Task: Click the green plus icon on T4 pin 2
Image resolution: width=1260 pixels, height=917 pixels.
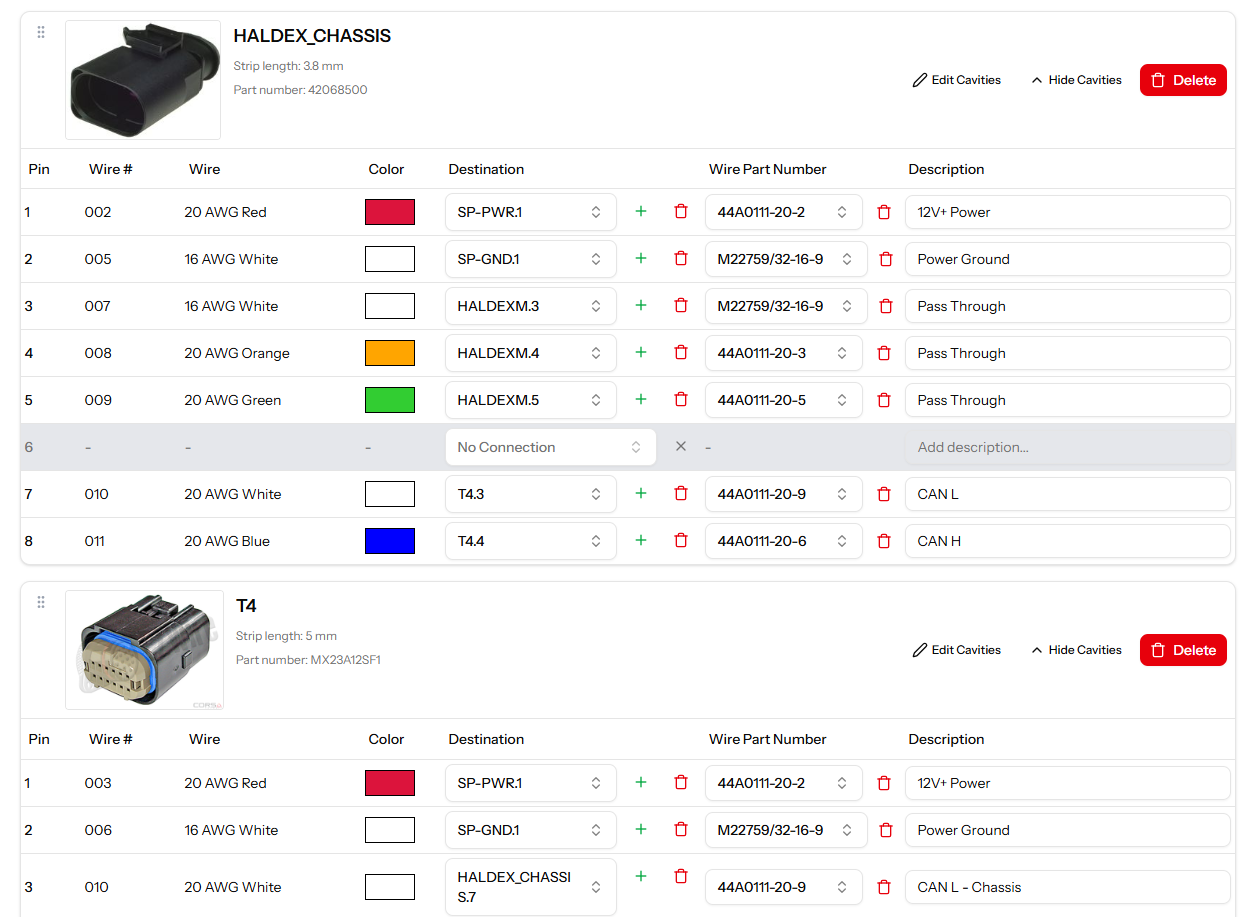Action: tap(641, 829)
